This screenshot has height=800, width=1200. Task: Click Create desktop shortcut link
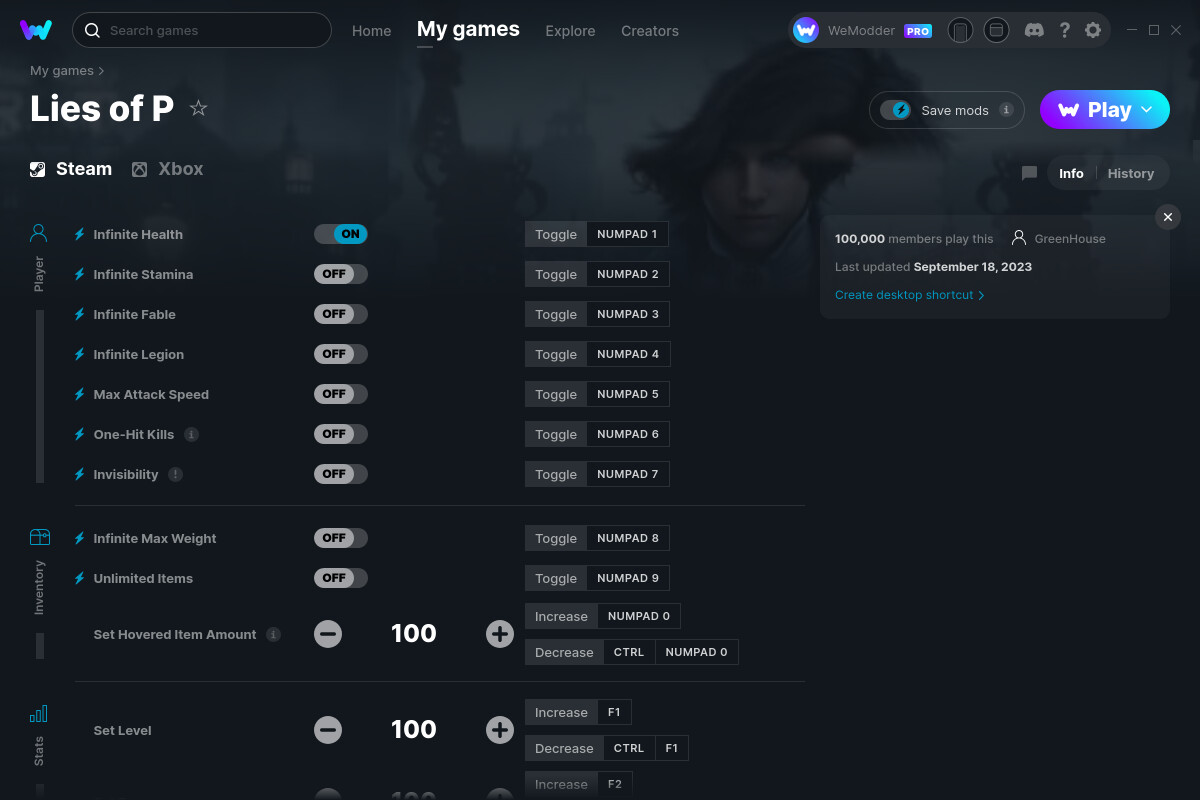point(909,295)
